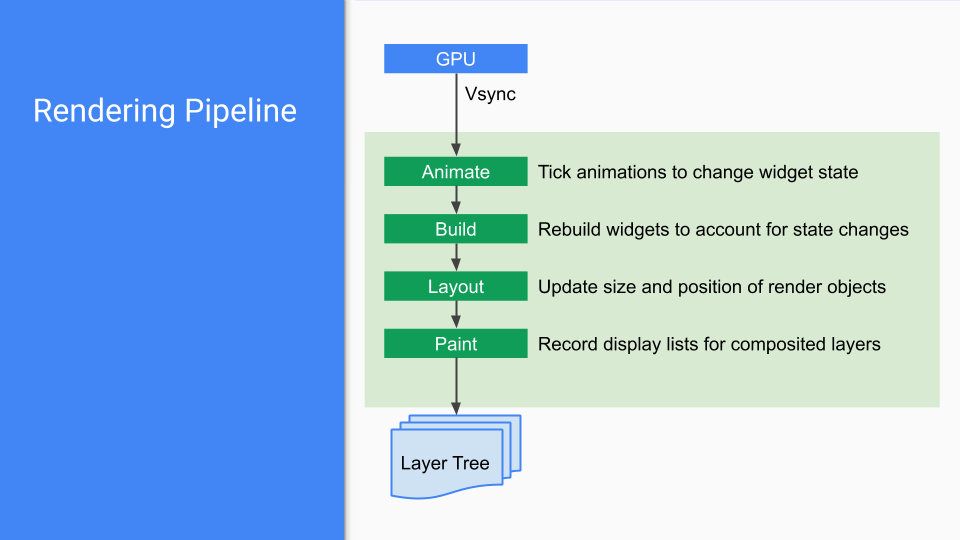Click the blue GPU box
Viewport: 960px width, 540px height.
coord(456,59)
